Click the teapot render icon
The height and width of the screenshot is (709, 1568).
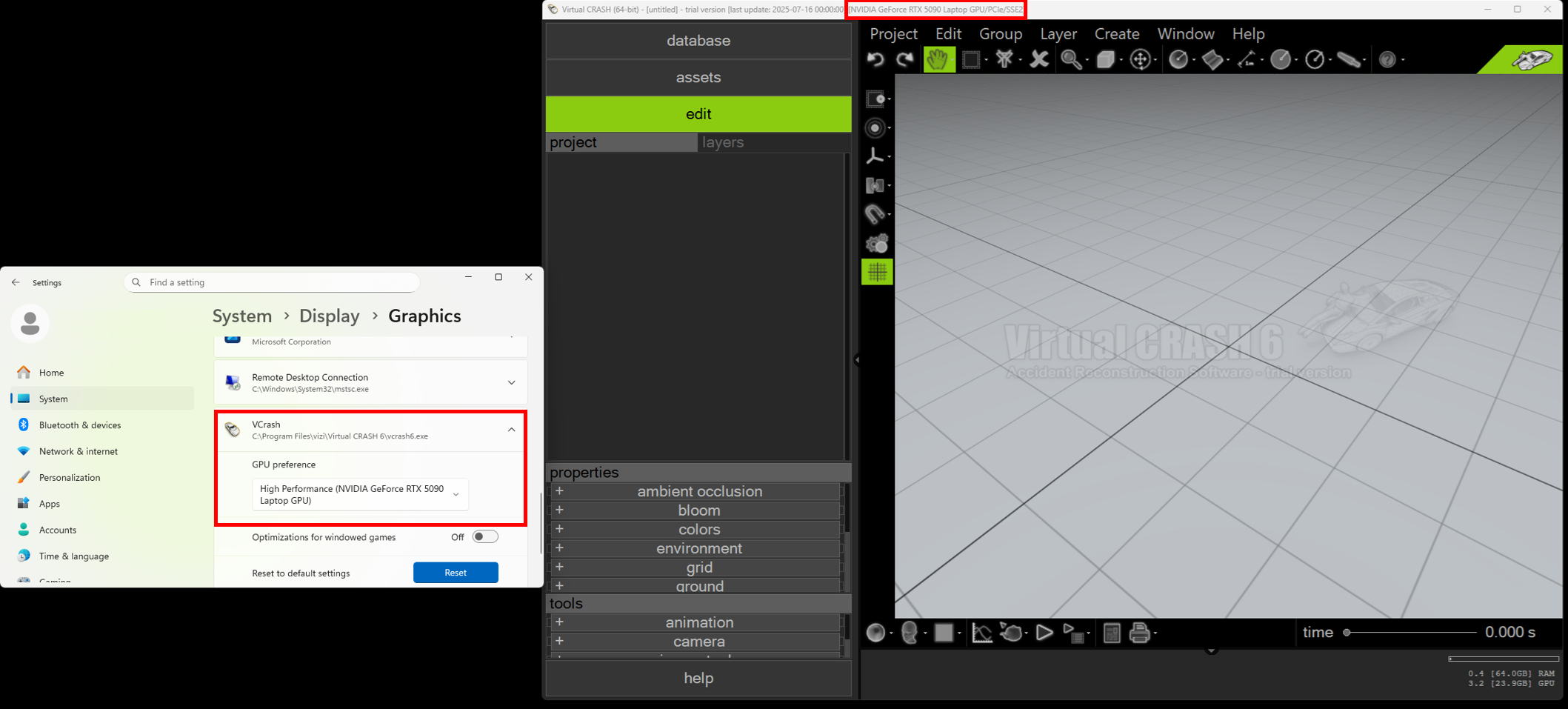1012,633
